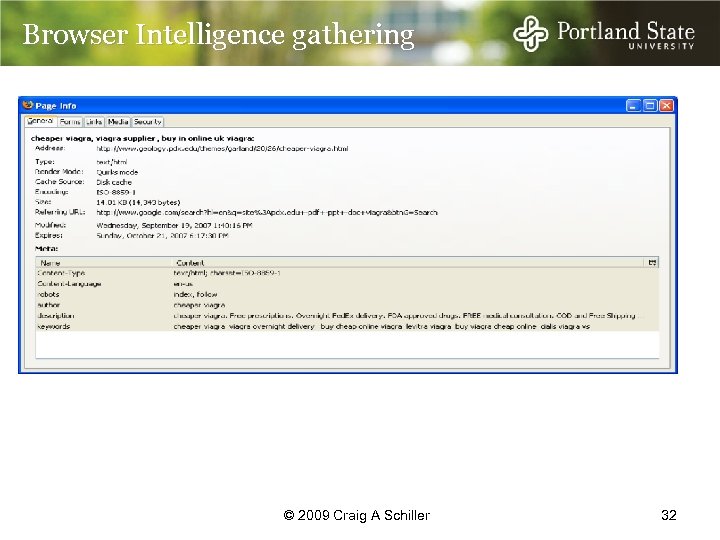Click the Render Mode value Quirks mode
This screenshot has width=720, height=540.
[117, 172]
